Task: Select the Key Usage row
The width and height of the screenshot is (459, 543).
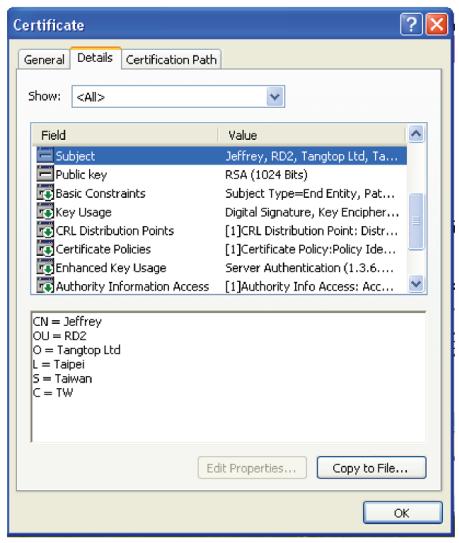Action: [222, 212]
